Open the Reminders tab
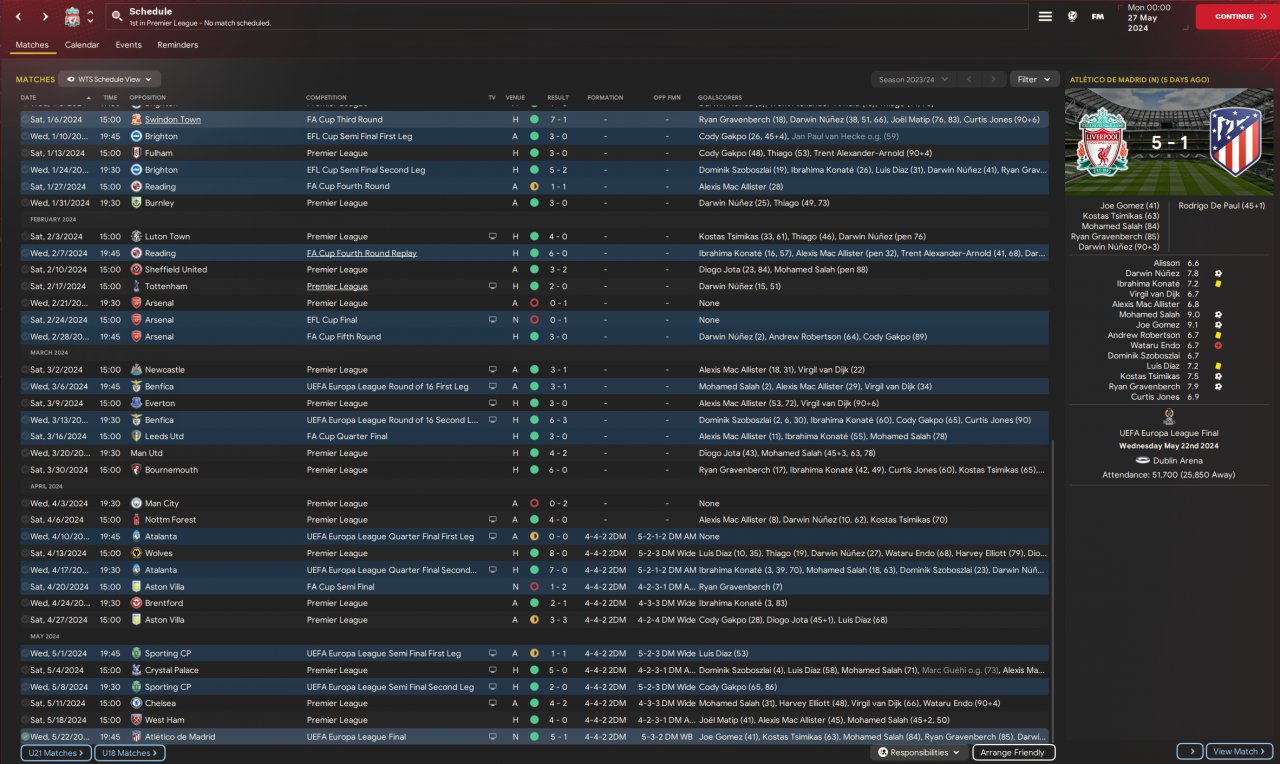This screenshot has width=1280, height=764. (177, 45)
